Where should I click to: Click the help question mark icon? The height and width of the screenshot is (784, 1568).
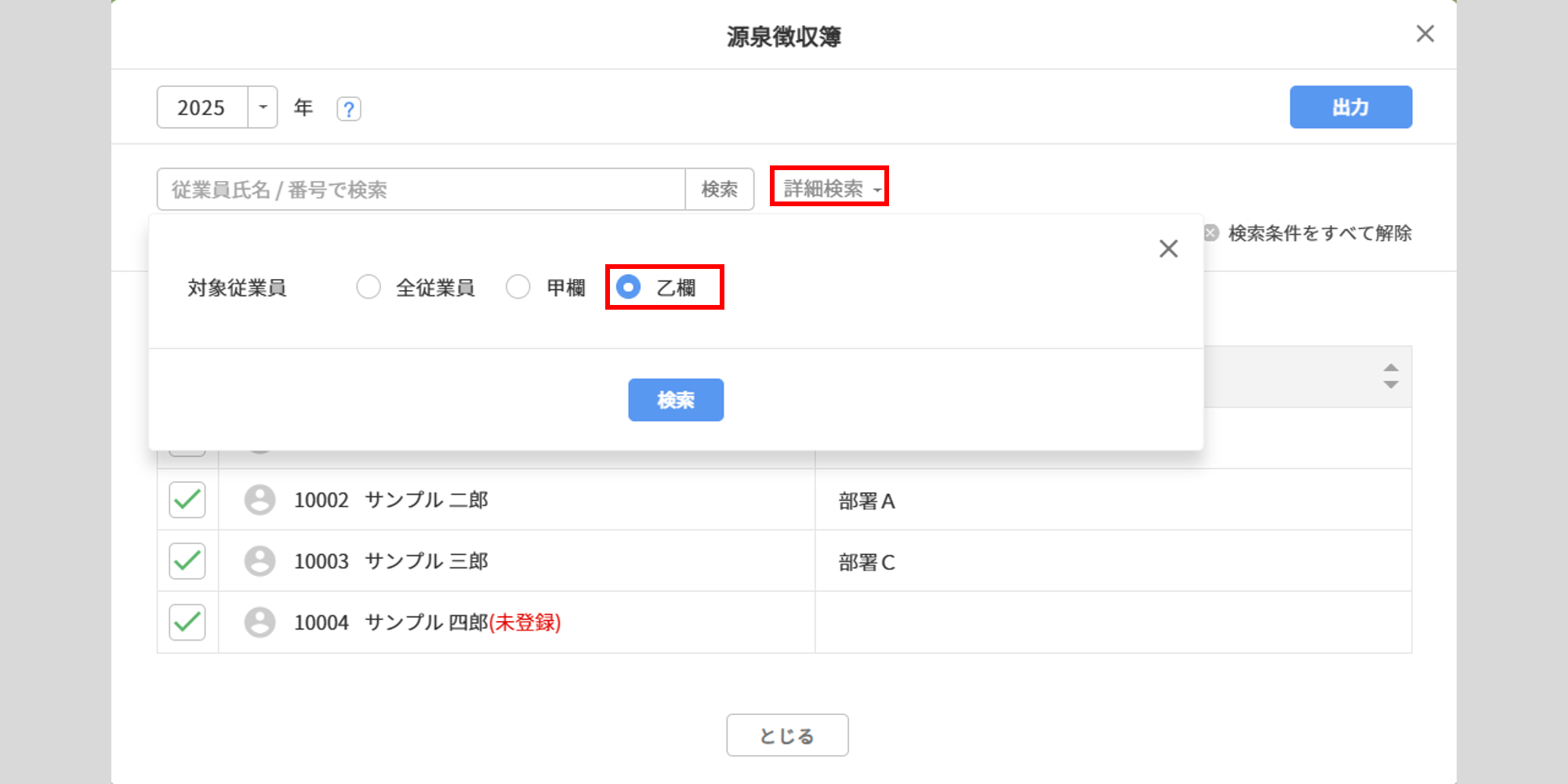(x=349, y=108)
